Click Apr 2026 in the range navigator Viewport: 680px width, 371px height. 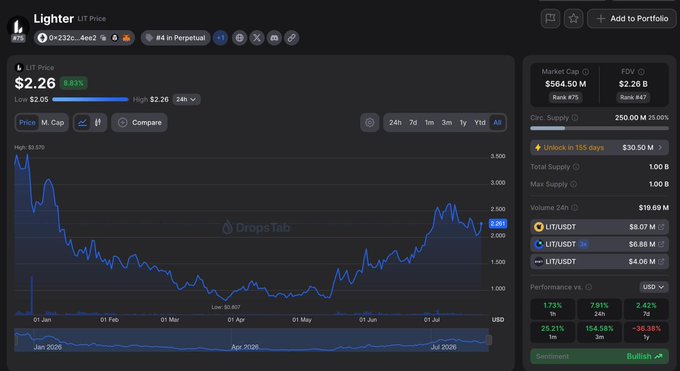(244, 347)
